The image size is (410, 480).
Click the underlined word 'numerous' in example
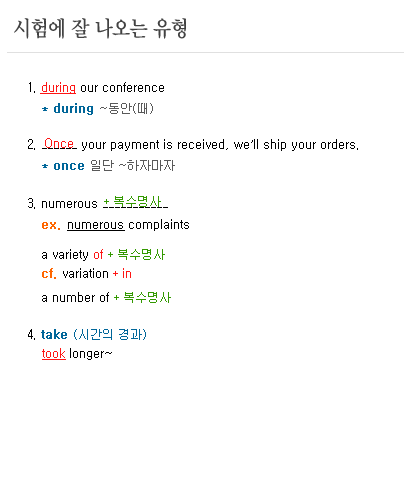(96, 225)
